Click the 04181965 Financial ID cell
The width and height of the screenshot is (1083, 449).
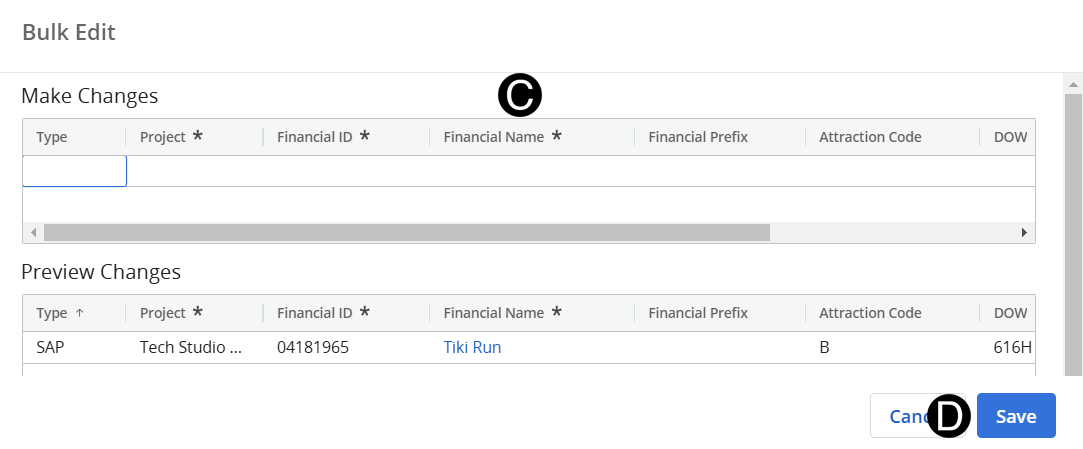[312, 348]
